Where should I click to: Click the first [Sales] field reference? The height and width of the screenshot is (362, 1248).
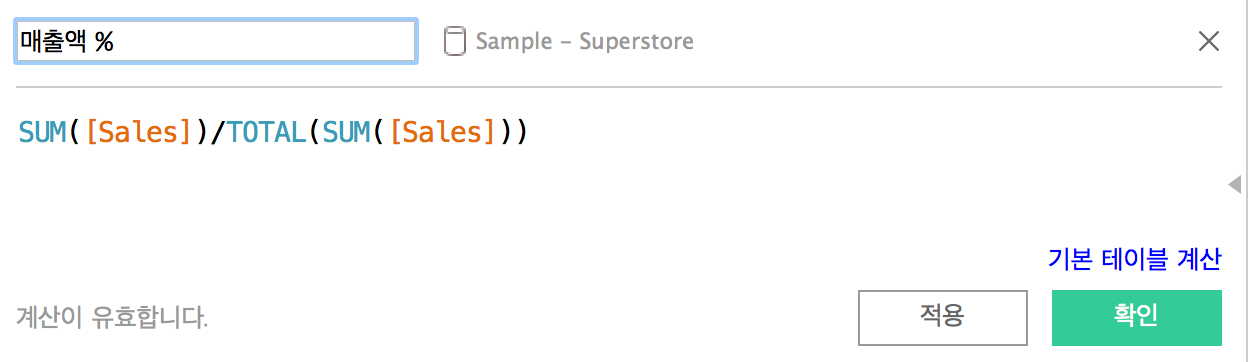point(139,131)
